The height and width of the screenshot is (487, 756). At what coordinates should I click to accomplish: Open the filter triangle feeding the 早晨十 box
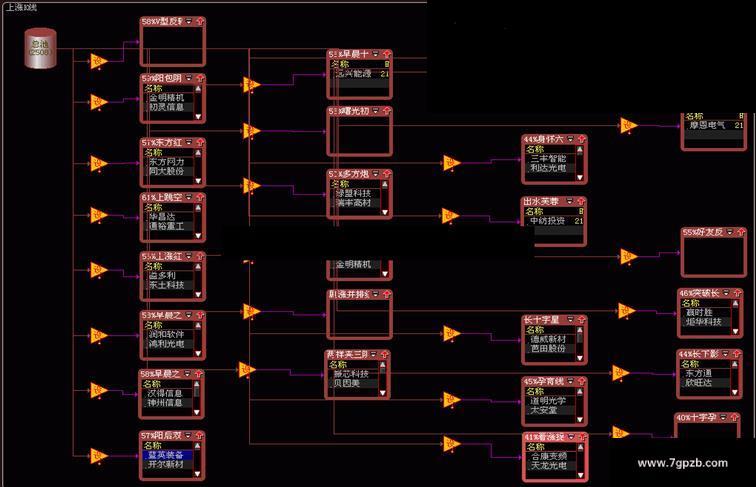tap(251, 85)
